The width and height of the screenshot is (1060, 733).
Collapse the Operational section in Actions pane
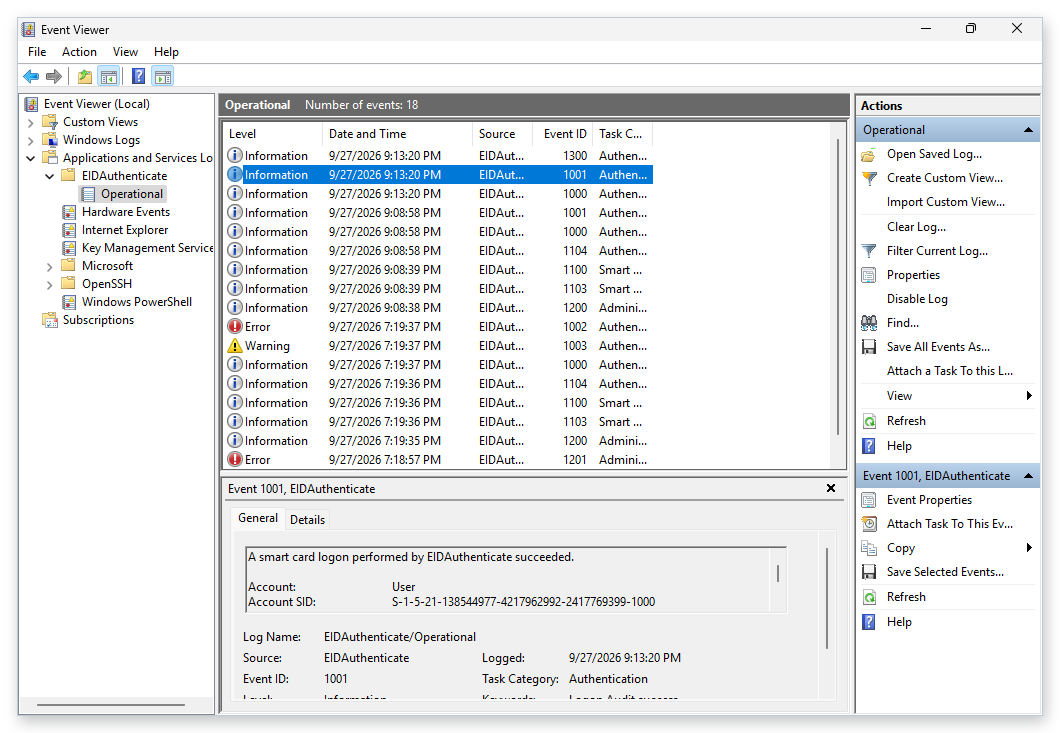click(x=1028, y=130)
